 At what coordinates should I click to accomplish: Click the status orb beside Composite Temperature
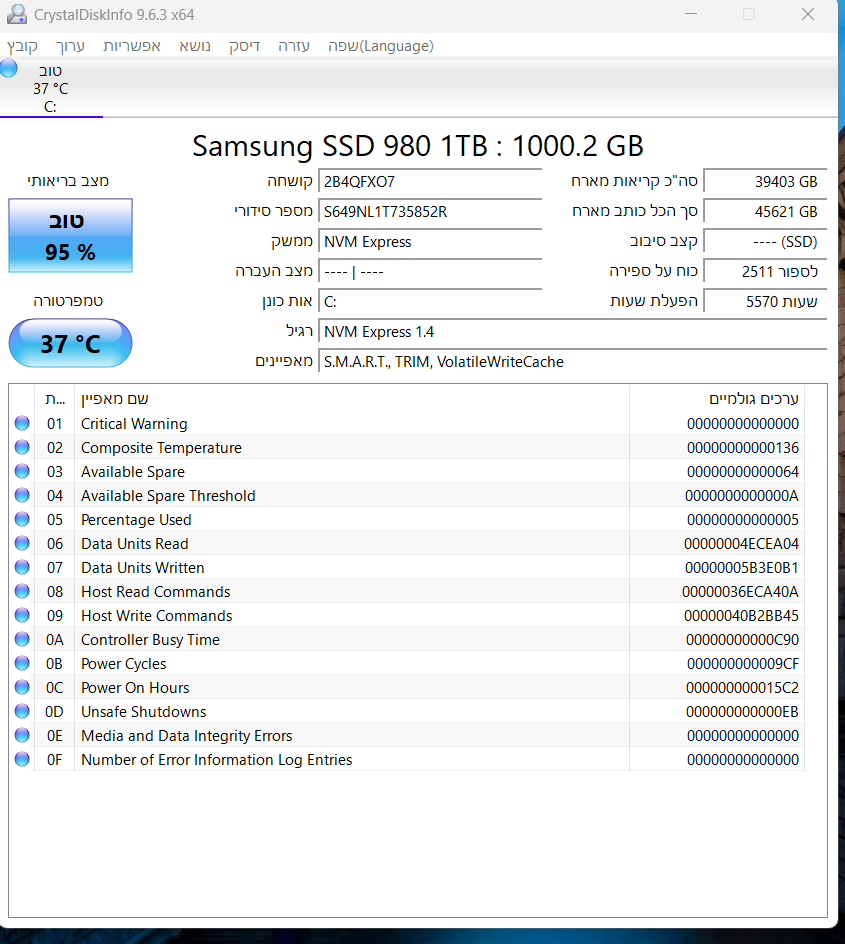(x=22, y=447)
